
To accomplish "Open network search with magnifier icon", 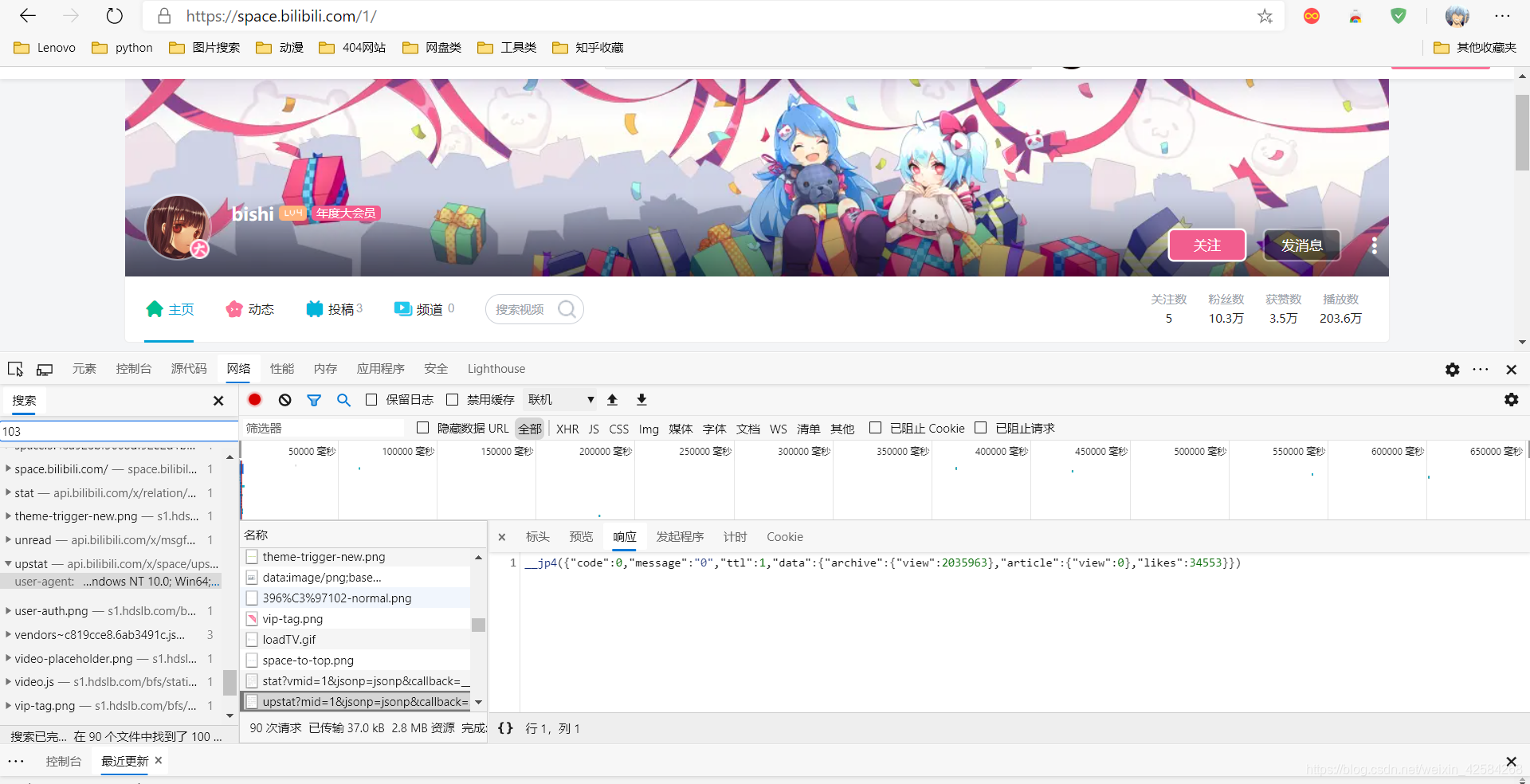I will click(343, 400).
